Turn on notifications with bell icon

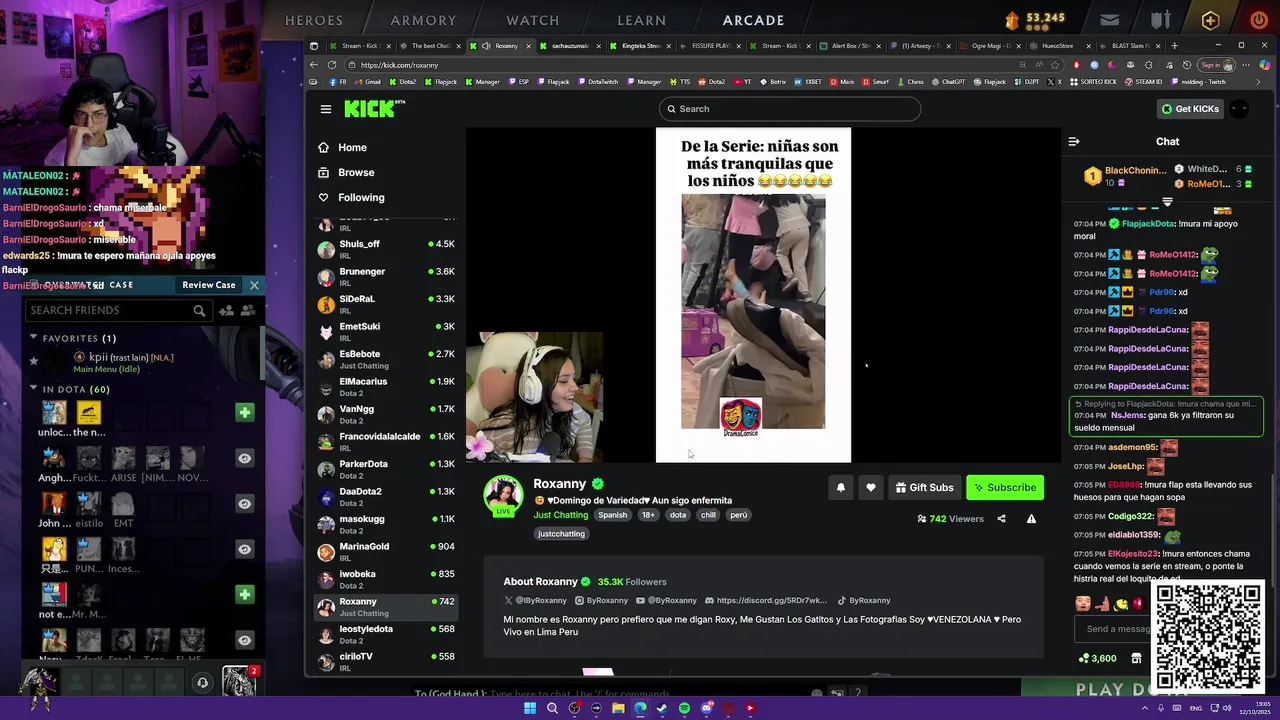click(841, 487)
